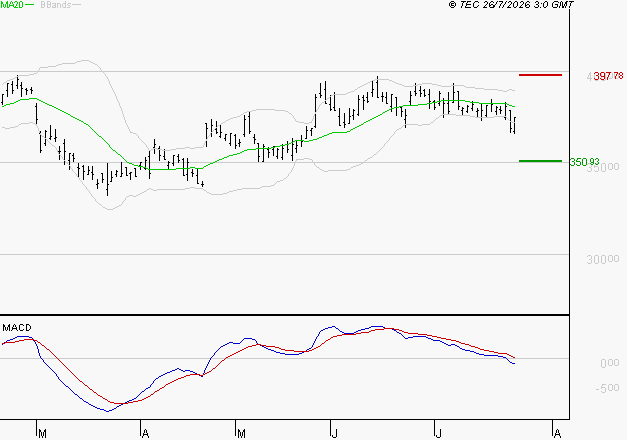Click the MA20 legend label
The image size is (627, 440).
tap(12, 5)
